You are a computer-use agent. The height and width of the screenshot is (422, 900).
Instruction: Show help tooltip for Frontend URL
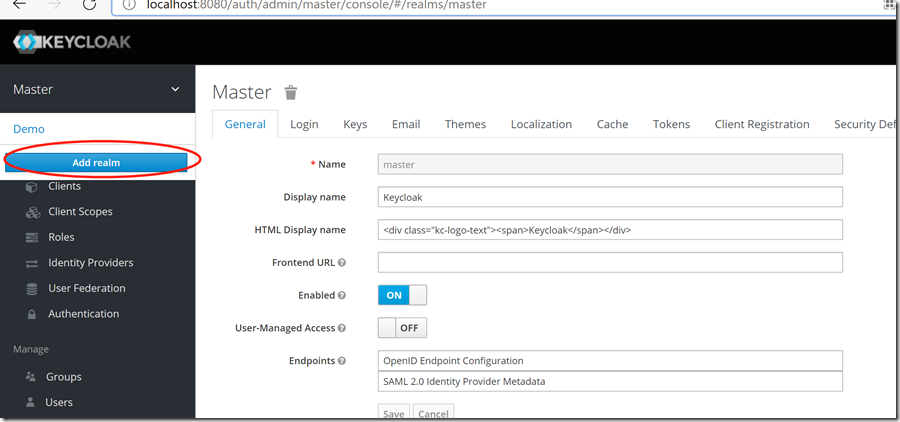point(342,263)
